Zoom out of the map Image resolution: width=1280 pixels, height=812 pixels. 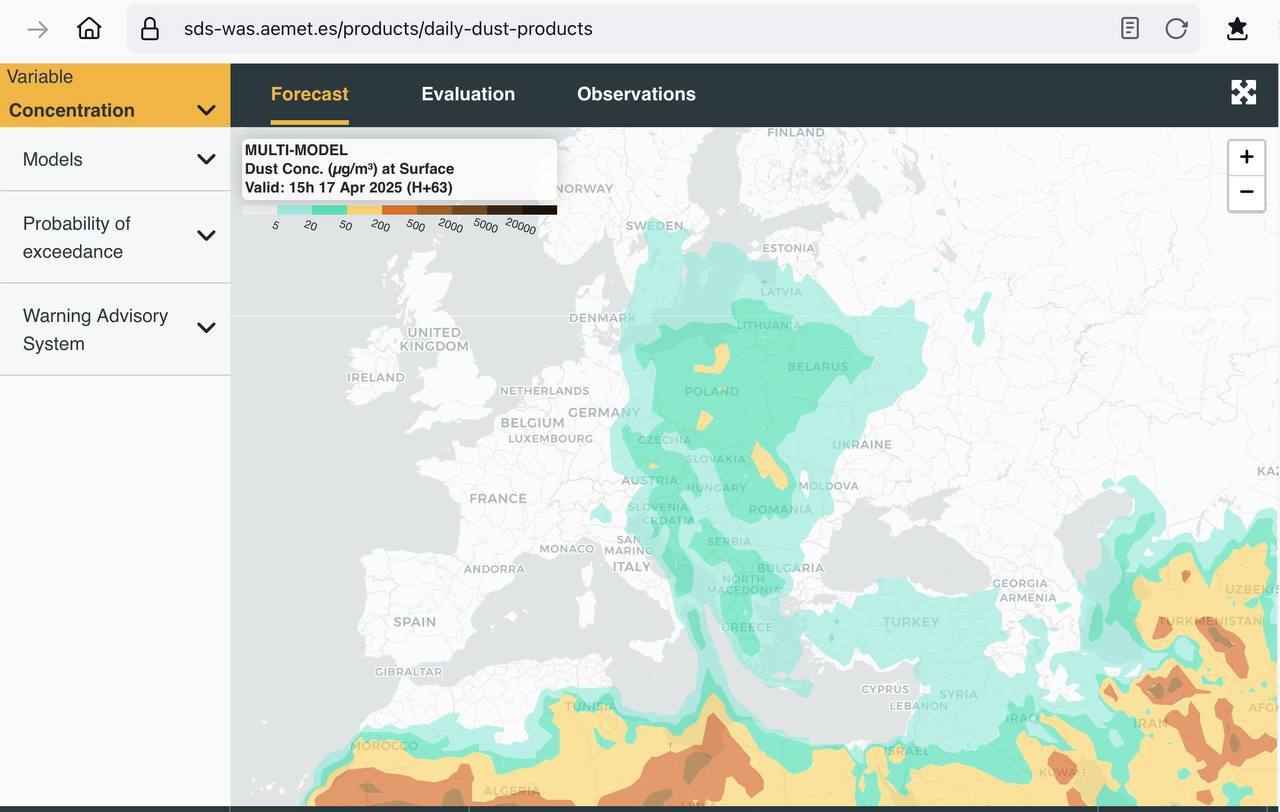pyautogui.click(x=1246, y=192)
